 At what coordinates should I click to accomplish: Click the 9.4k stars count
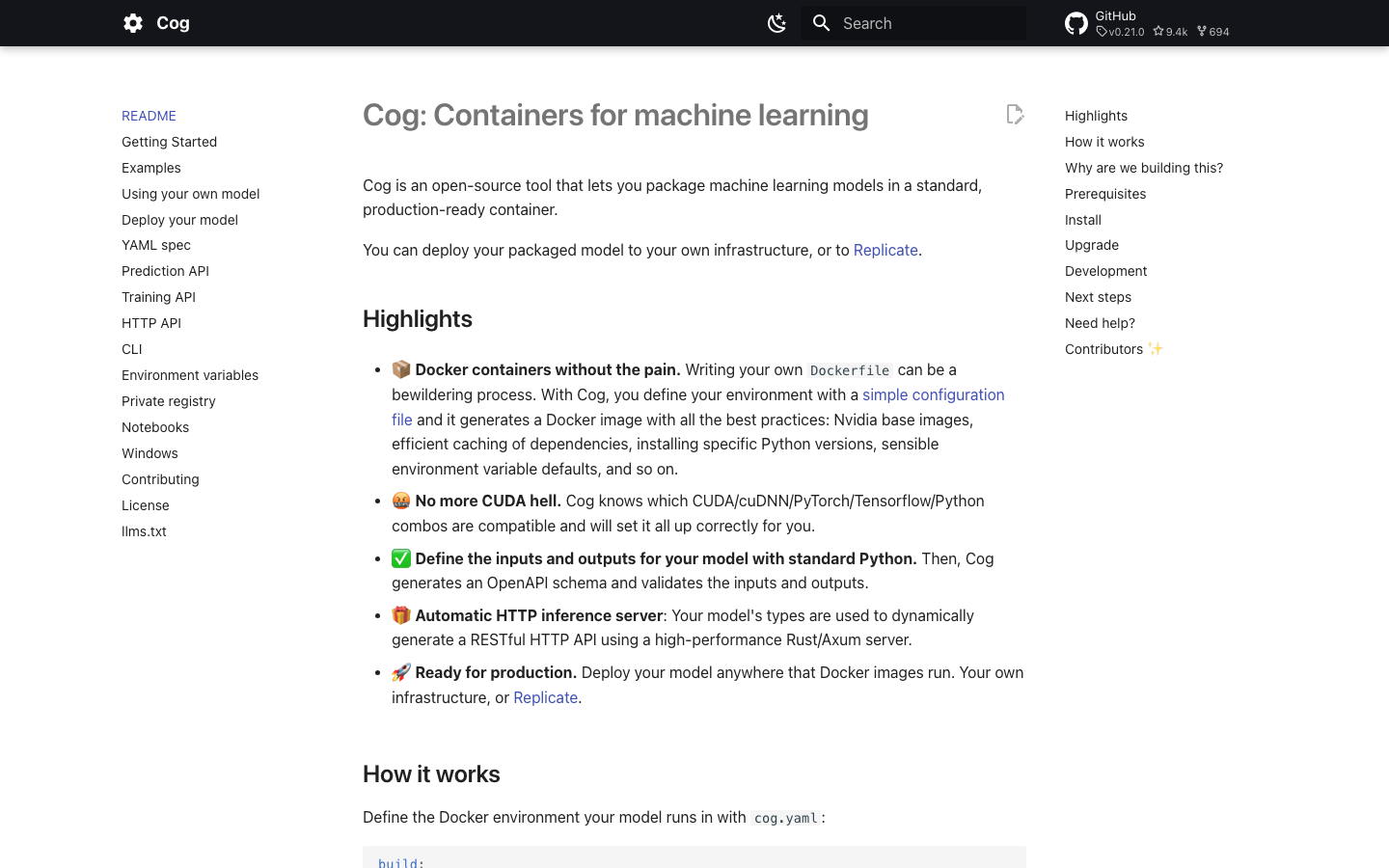1170,32
